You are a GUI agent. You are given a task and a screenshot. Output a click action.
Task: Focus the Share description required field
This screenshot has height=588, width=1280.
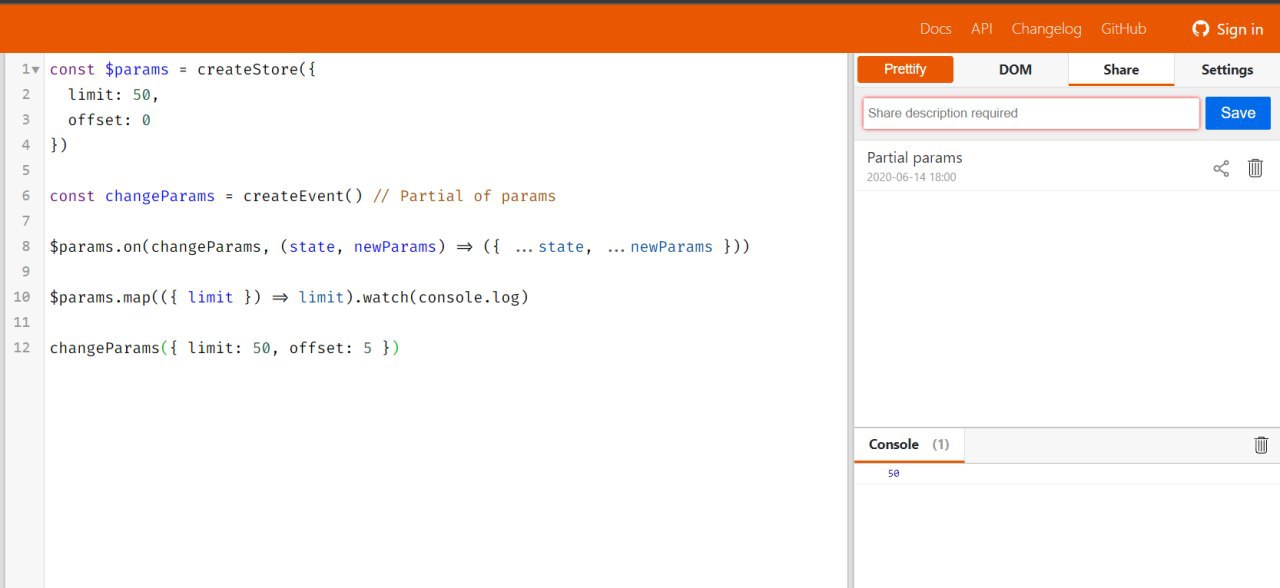coord(1031,113)
